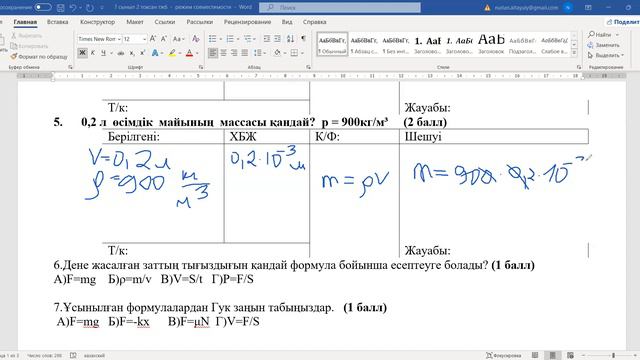Open font color dropdown arrow
The height and width of the screenshot is (360, 640).
point(197,53)
